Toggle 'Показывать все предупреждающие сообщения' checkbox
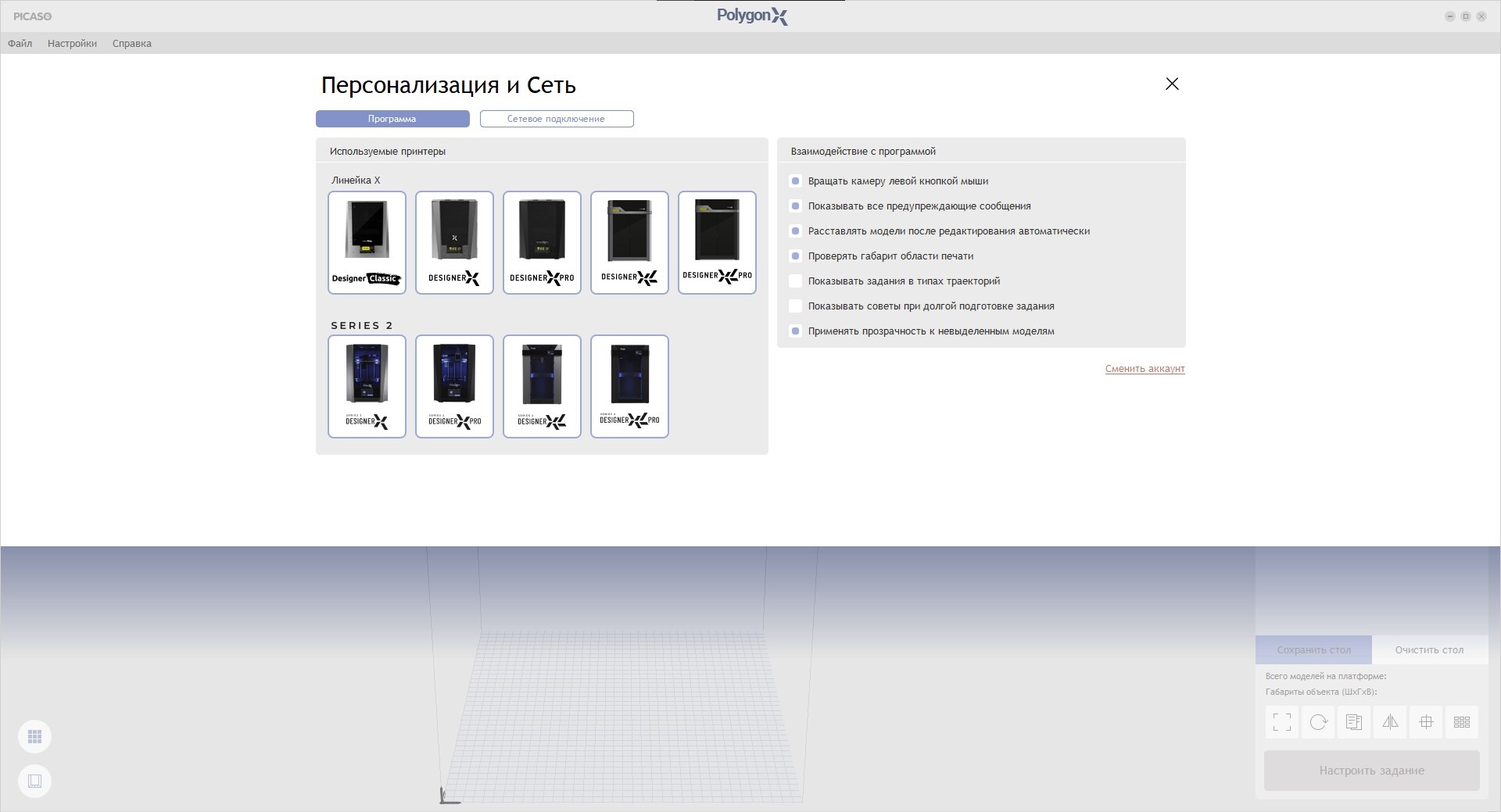This screenshot has height=812, width=1501. pos(795,206)
